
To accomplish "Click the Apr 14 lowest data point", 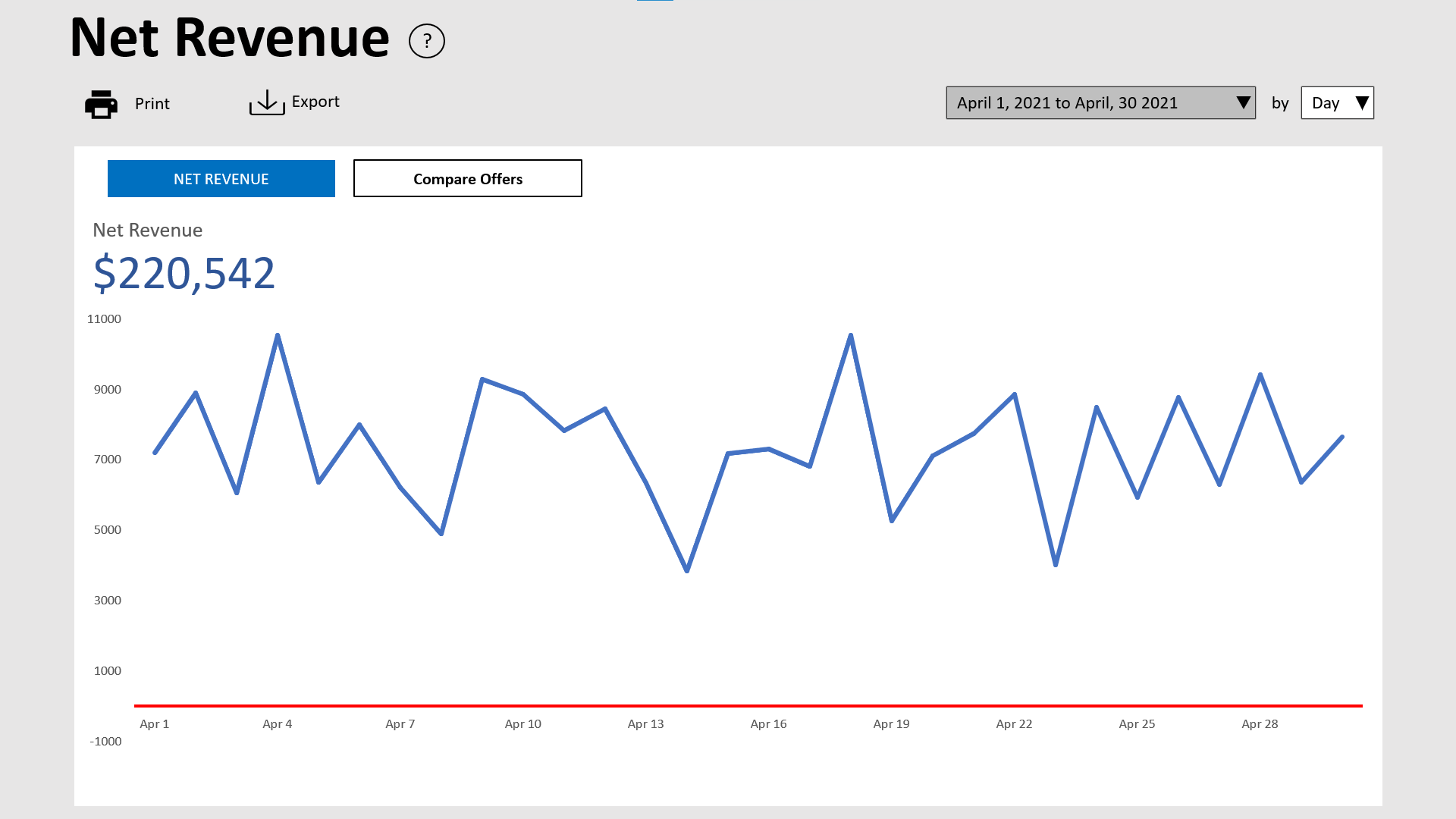I will pyautogui.click(x=687, y=571).
